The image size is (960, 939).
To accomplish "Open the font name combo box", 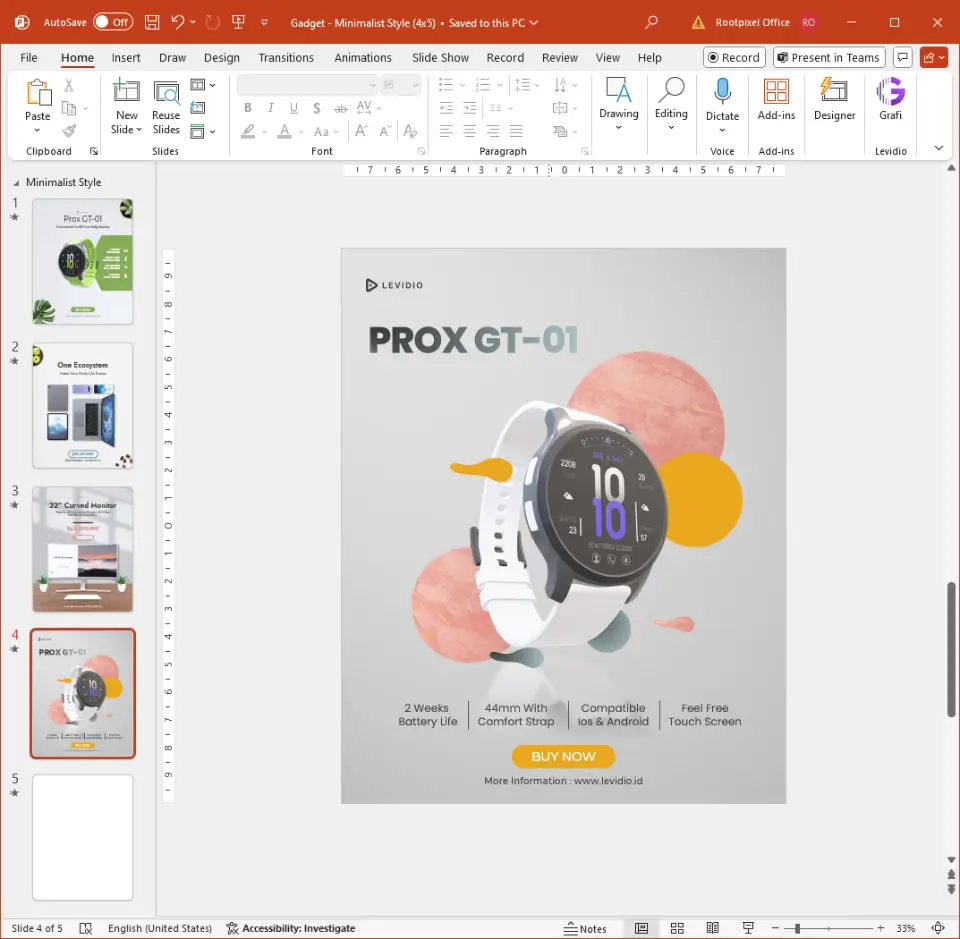I will coord(307,84).
